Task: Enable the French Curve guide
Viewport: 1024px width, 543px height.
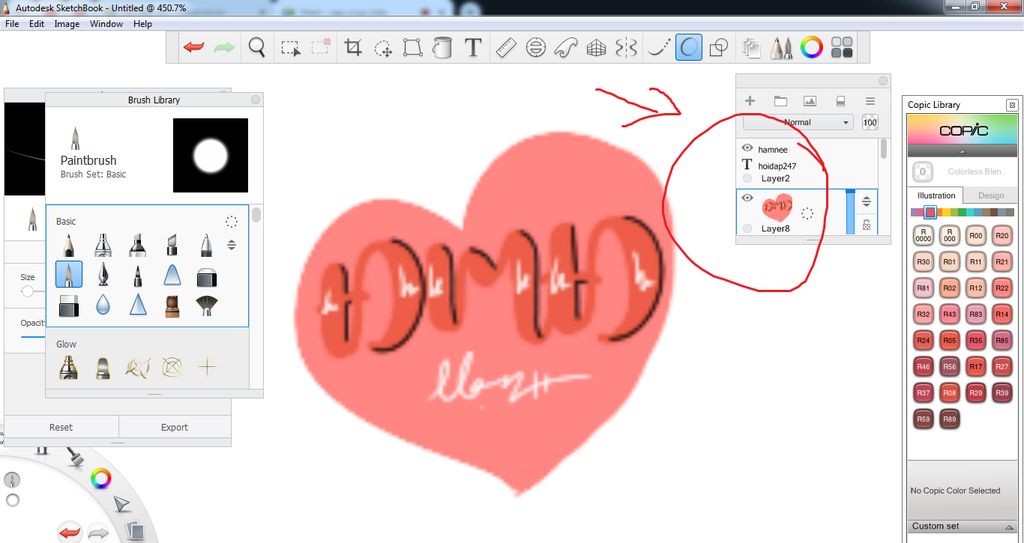Action: (x=566, y=48)
